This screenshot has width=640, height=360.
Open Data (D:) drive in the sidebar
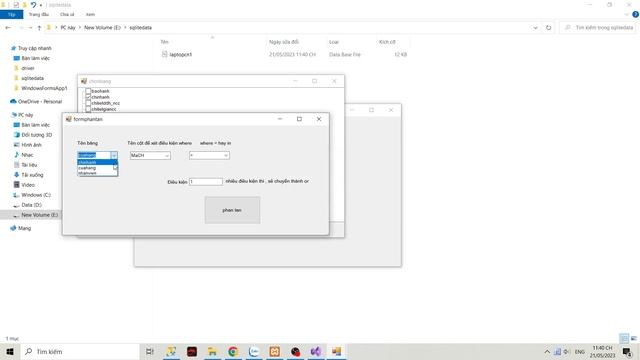click(31, 205)
